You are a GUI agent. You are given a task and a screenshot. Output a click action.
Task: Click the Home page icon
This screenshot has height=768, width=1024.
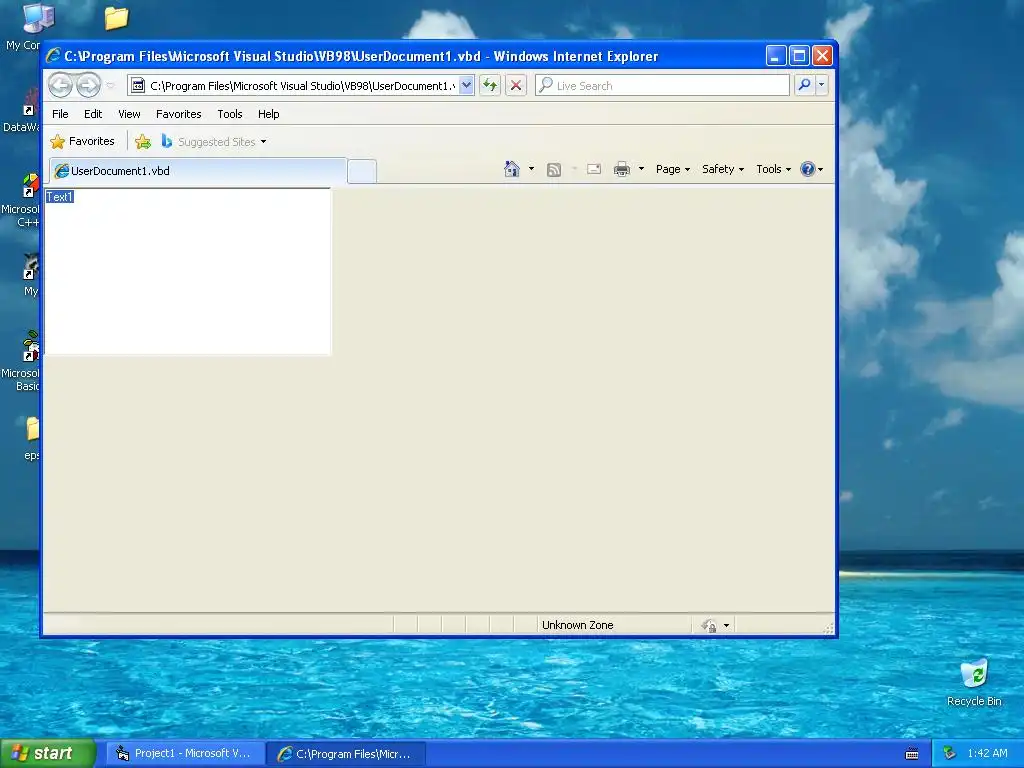coord(511,169)
